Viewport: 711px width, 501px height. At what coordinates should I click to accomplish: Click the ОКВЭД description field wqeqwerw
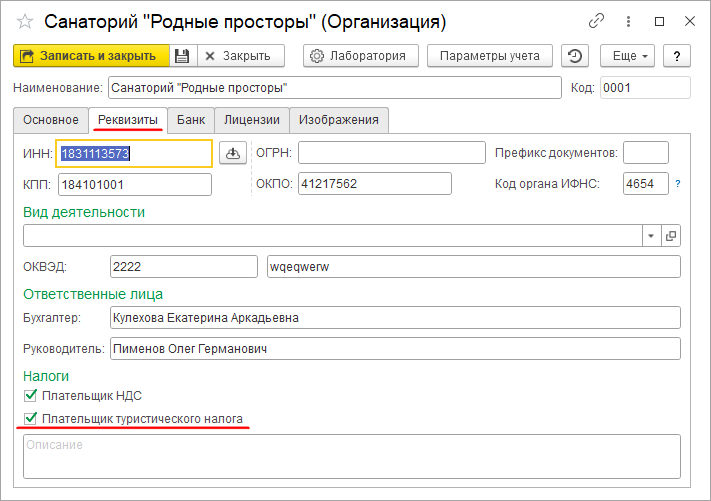pyautogui.click(x=474, y=267)
